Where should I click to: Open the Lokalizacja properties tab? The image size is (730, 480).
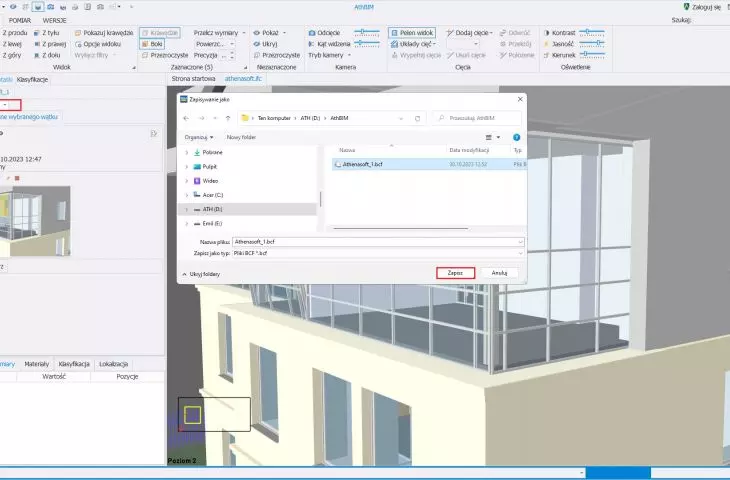pyautogui.click(x=114, y=364)
